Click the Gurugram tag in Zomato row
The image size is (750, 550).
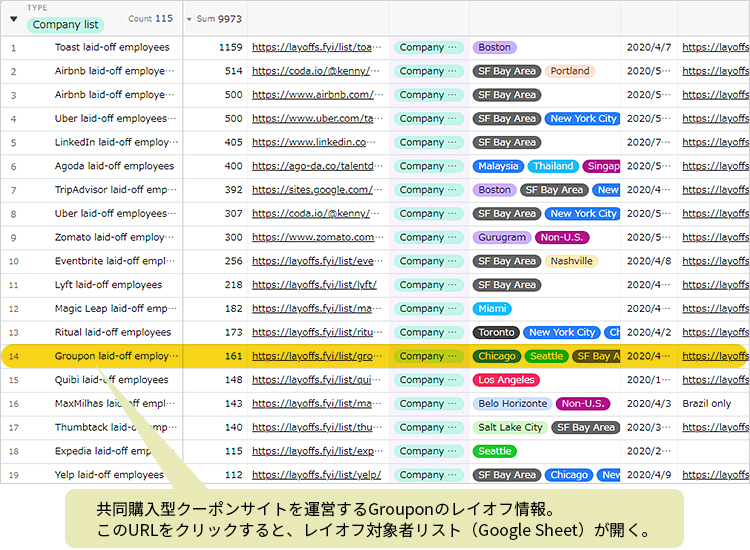coord(502,237)
